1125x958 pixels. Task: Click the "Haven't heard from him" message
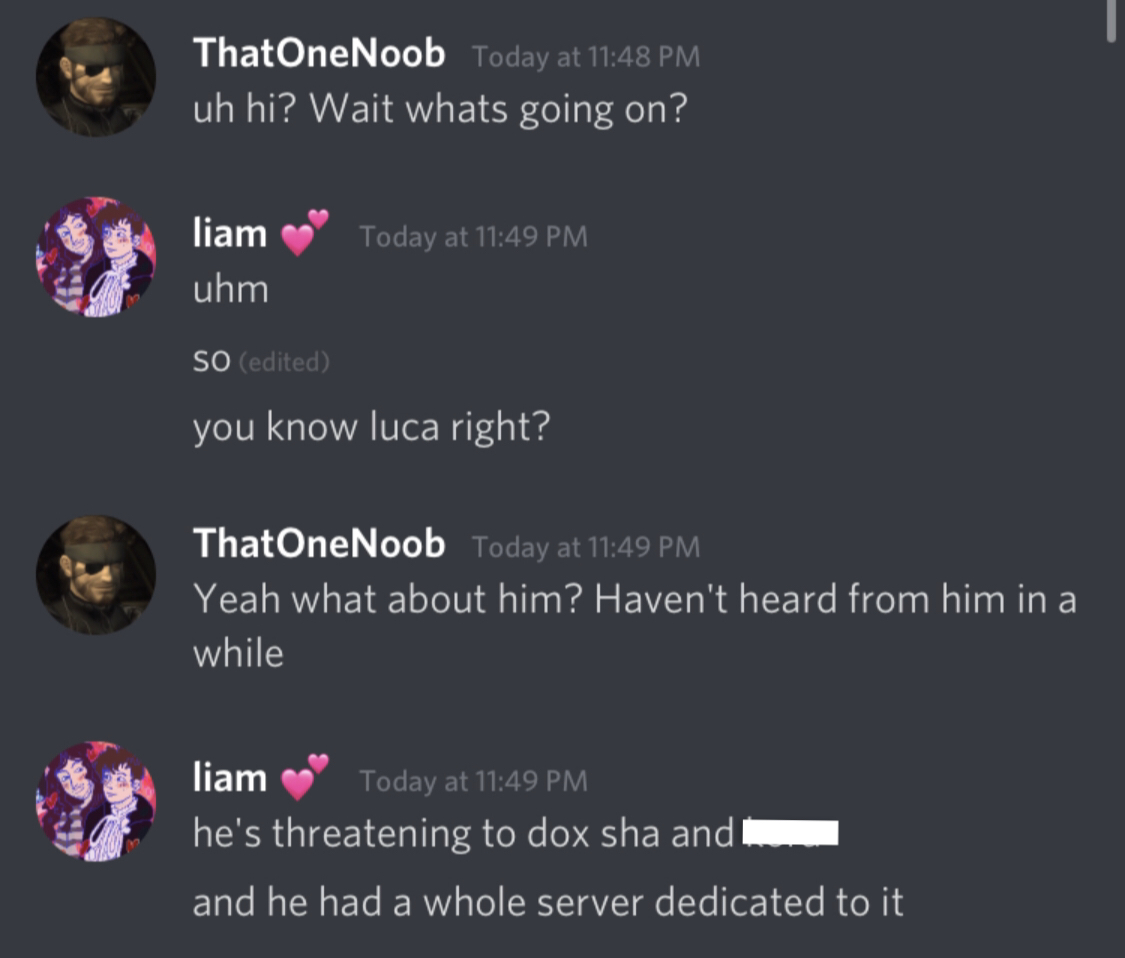[634, 625]
